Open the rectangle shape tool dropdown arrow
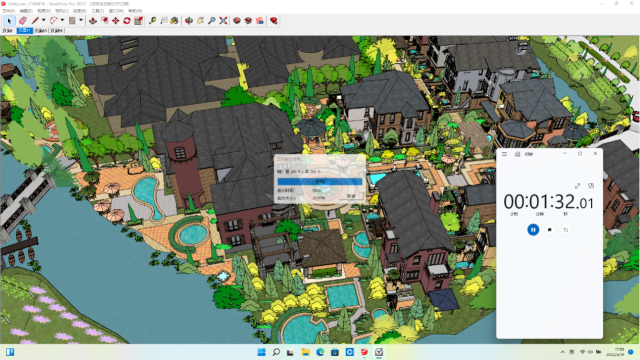Viewport: 640px width, 360px height. (x=81, y=20)
